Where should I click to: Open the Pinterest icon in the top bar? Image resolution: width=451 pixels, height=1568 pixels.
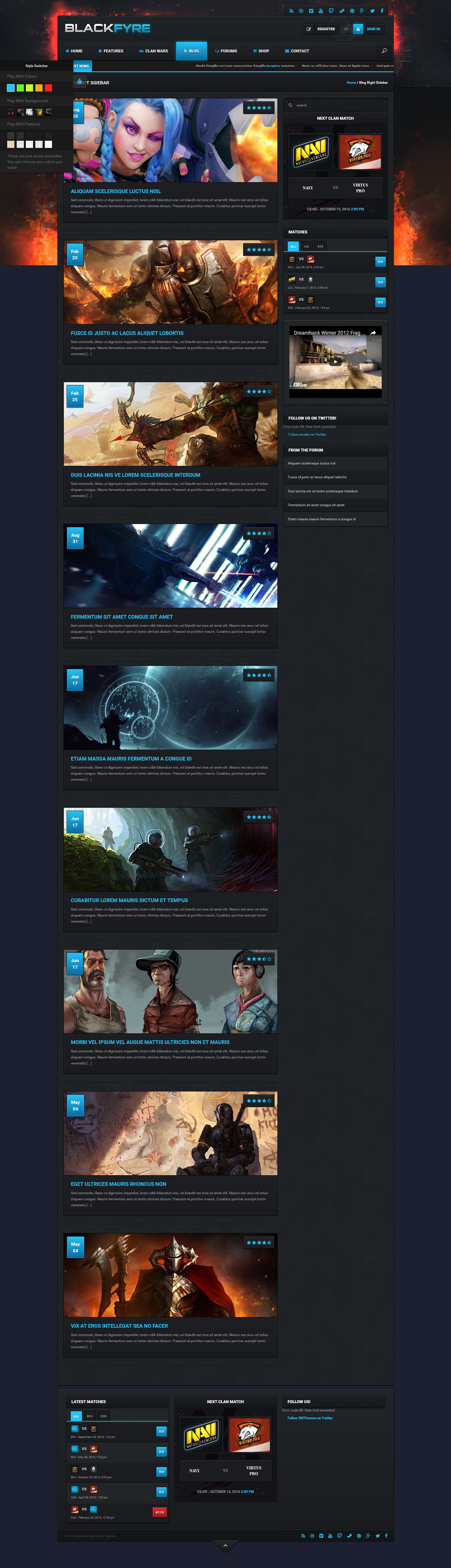pos(352,11)
